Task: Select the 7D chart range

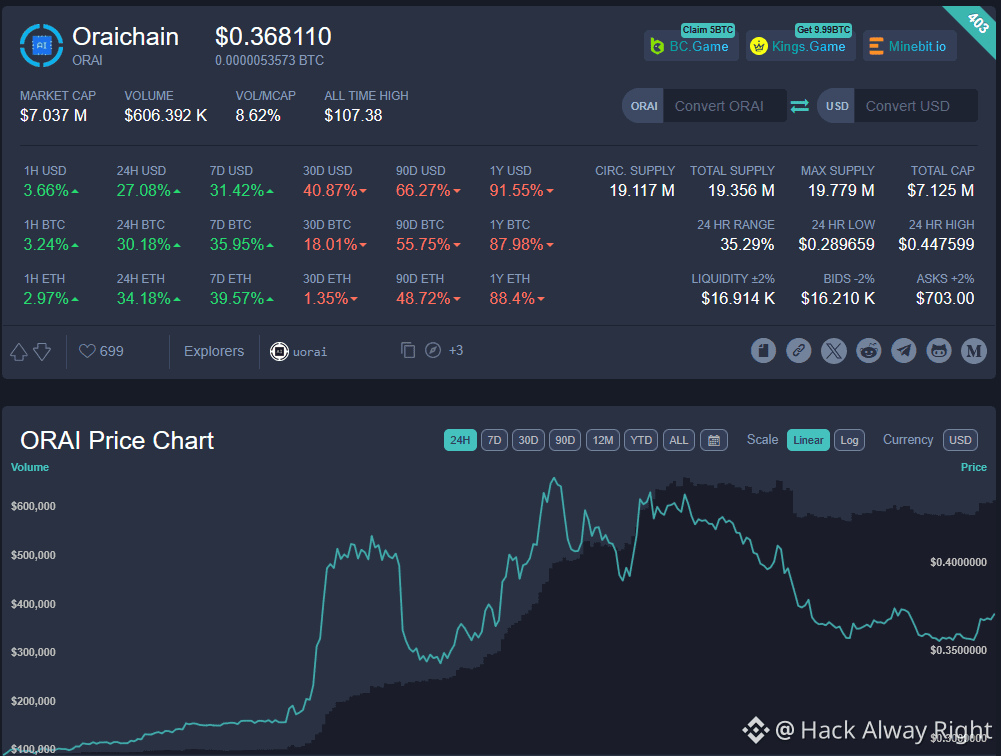Action: point(494,440)
